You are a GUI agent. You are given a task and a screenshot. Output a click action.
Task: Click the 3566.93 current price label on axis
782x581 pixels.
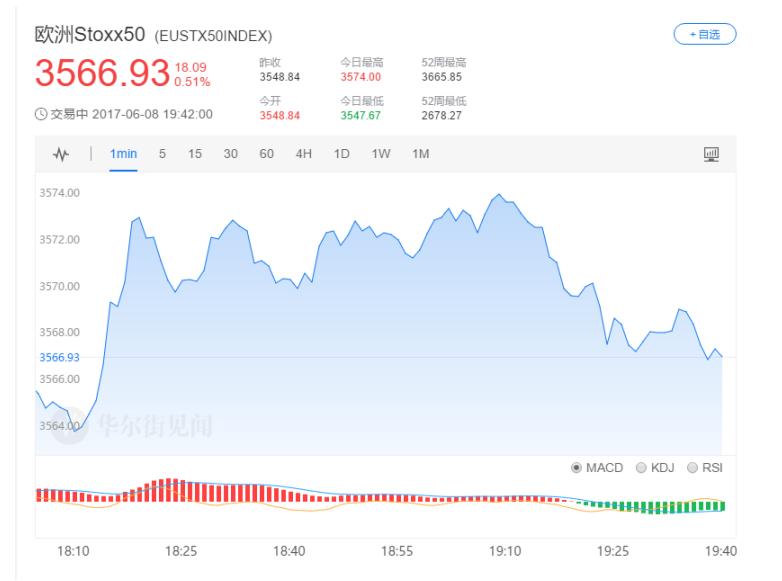tap(59, 357)
